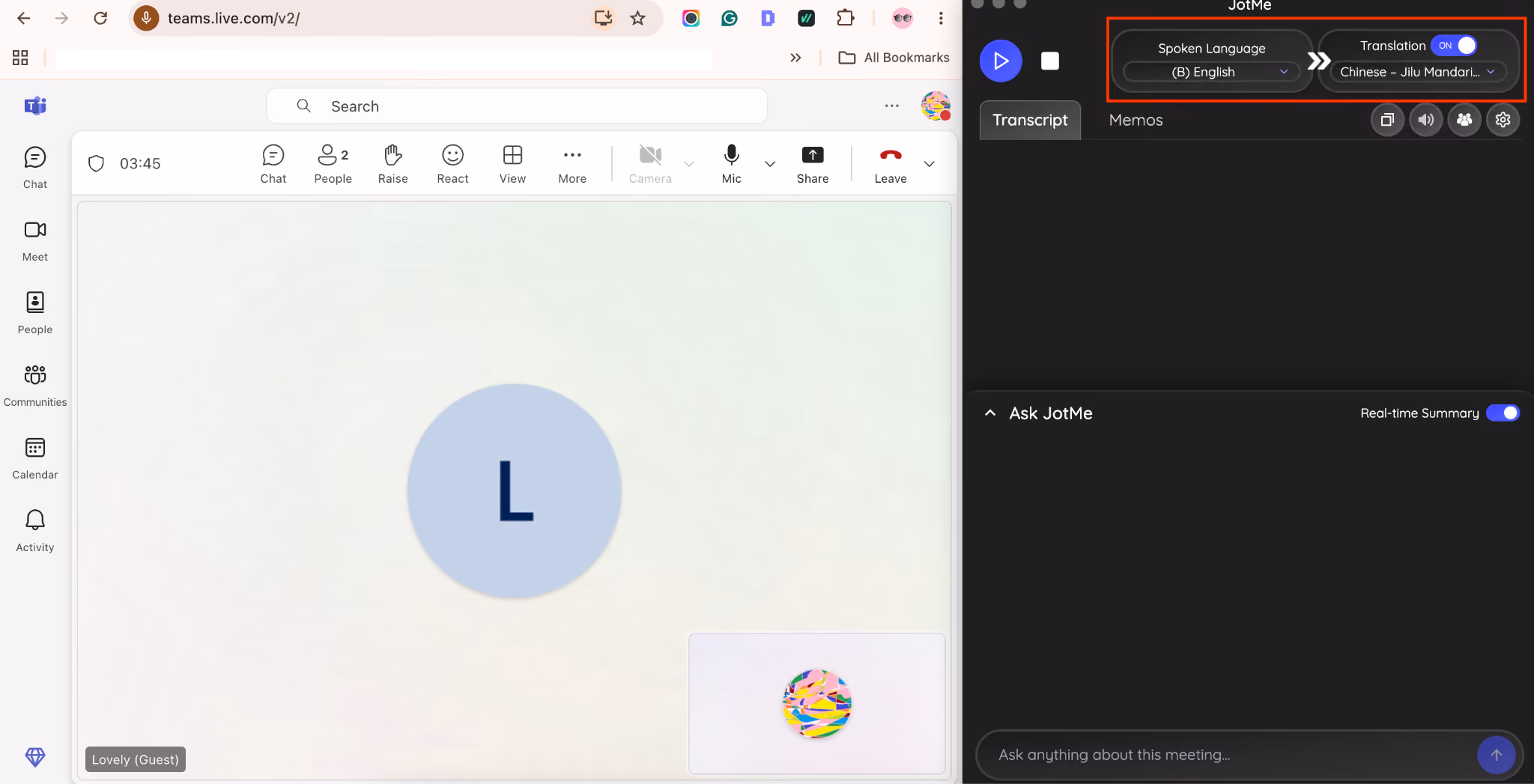The image size is (1534, 784).
Task: Toggle JotMe Translation off
Action: coord(1454,46)
